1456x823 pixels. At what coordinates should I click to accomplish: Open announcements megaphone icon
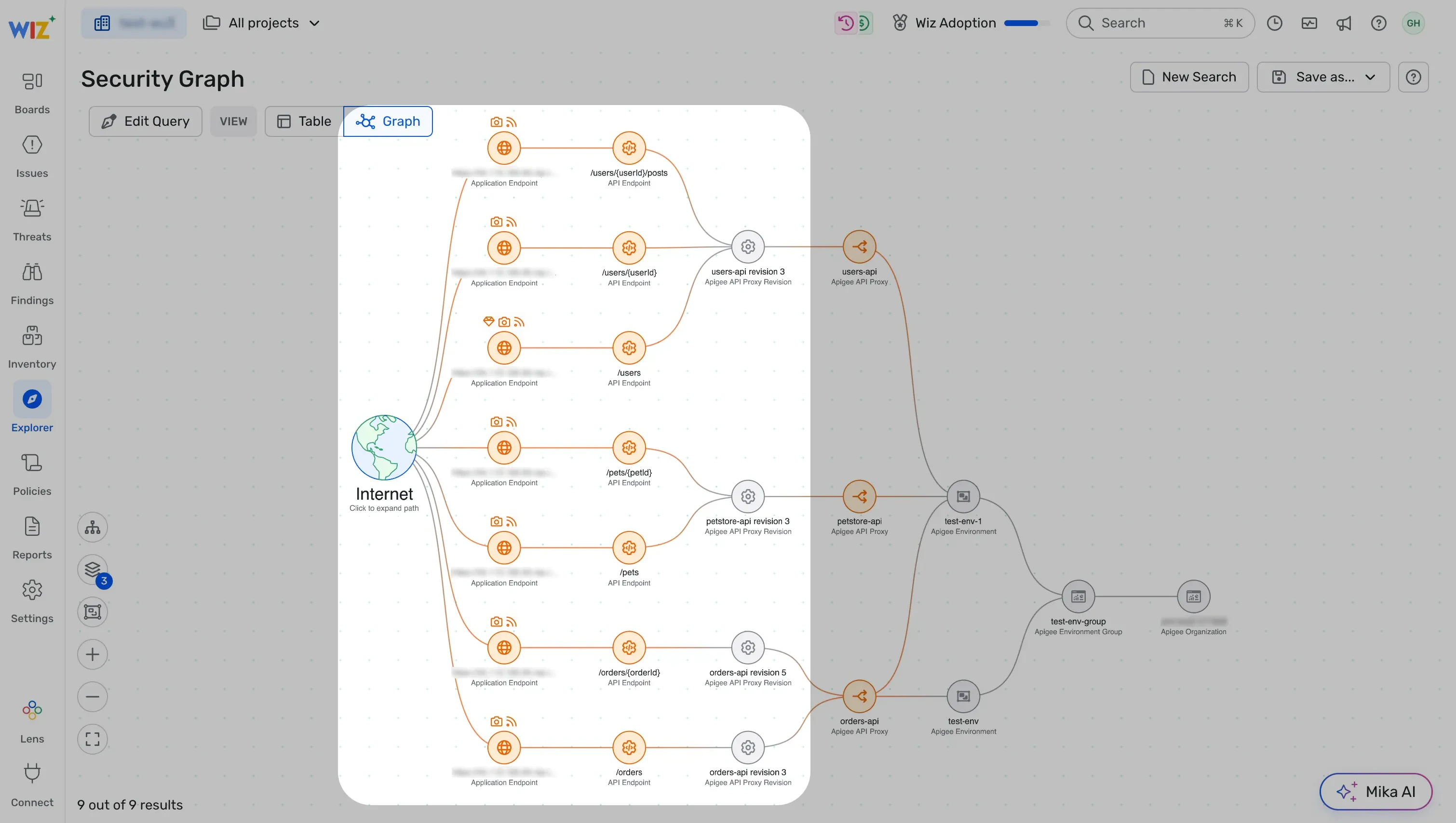1344,23
